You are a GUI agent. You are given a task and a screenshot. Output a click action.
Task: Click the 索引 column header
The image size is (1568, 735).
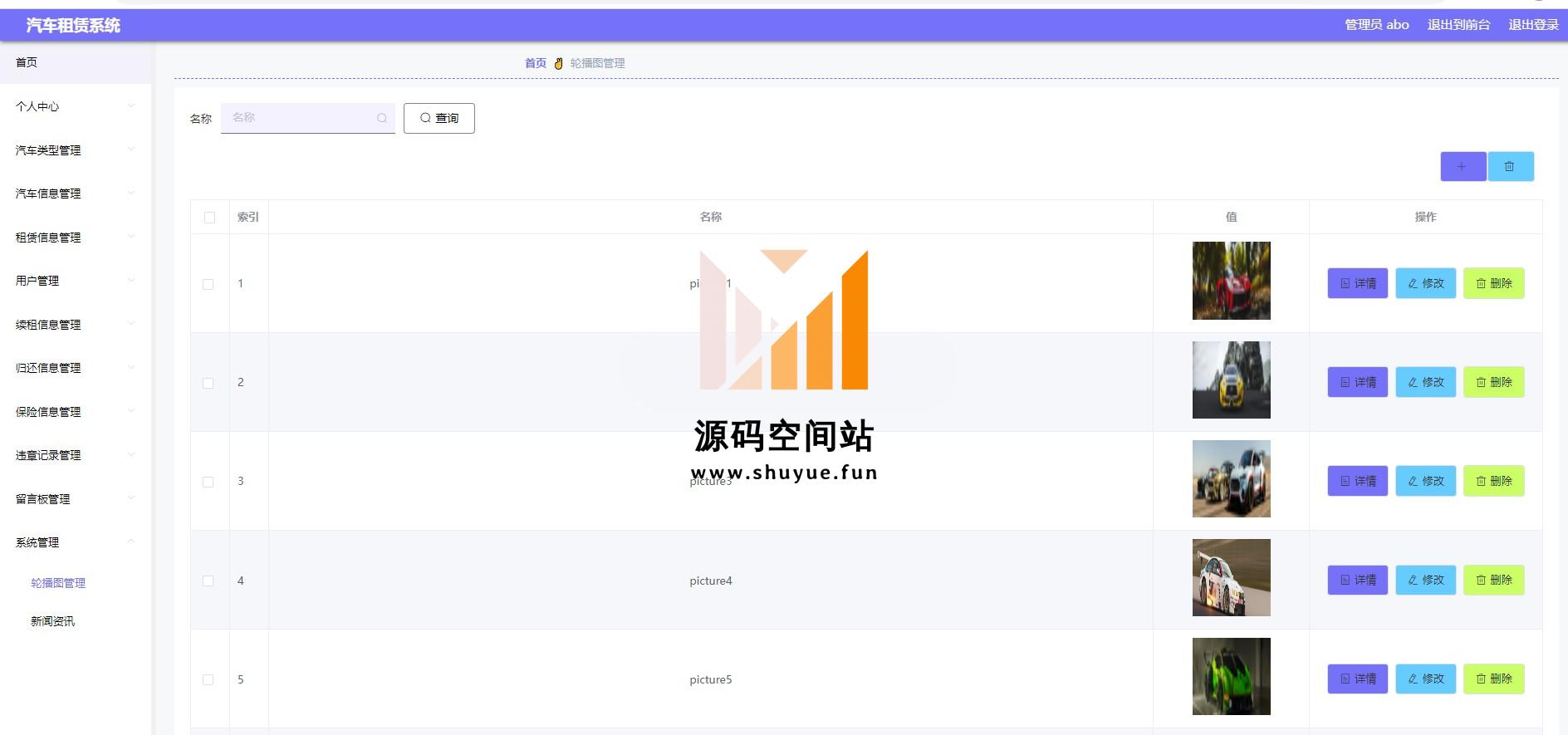click(x=248, y=217)
